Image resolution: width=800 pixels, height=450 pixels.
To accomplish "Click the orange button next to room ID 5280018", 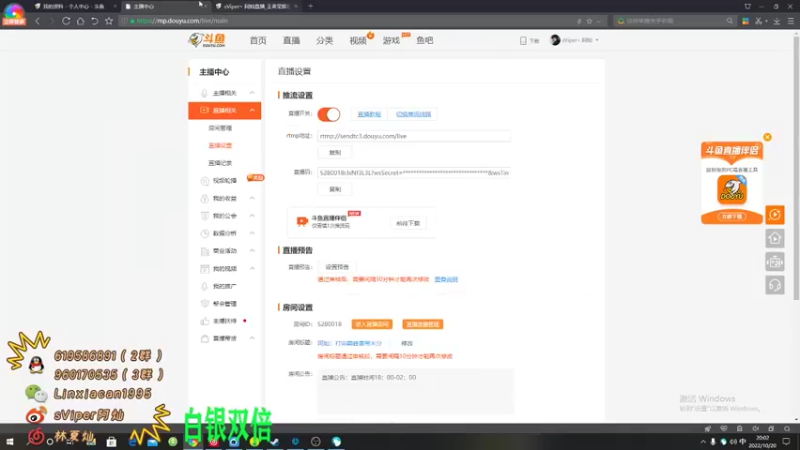I will pos(372,324).
